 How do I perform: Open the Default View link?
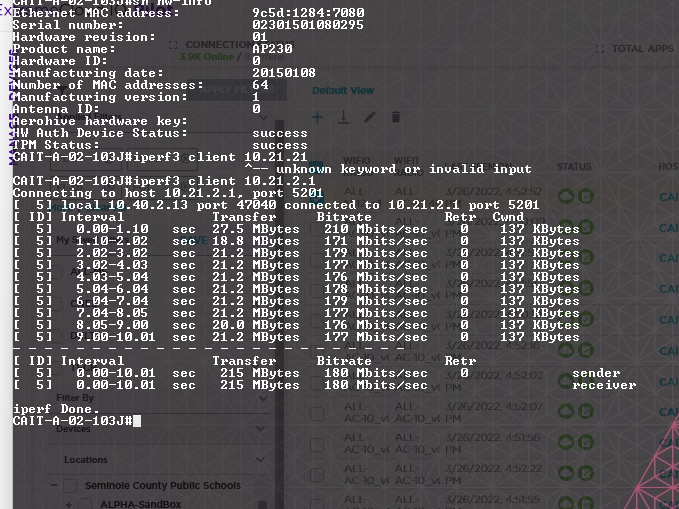(x=343, y=91)
